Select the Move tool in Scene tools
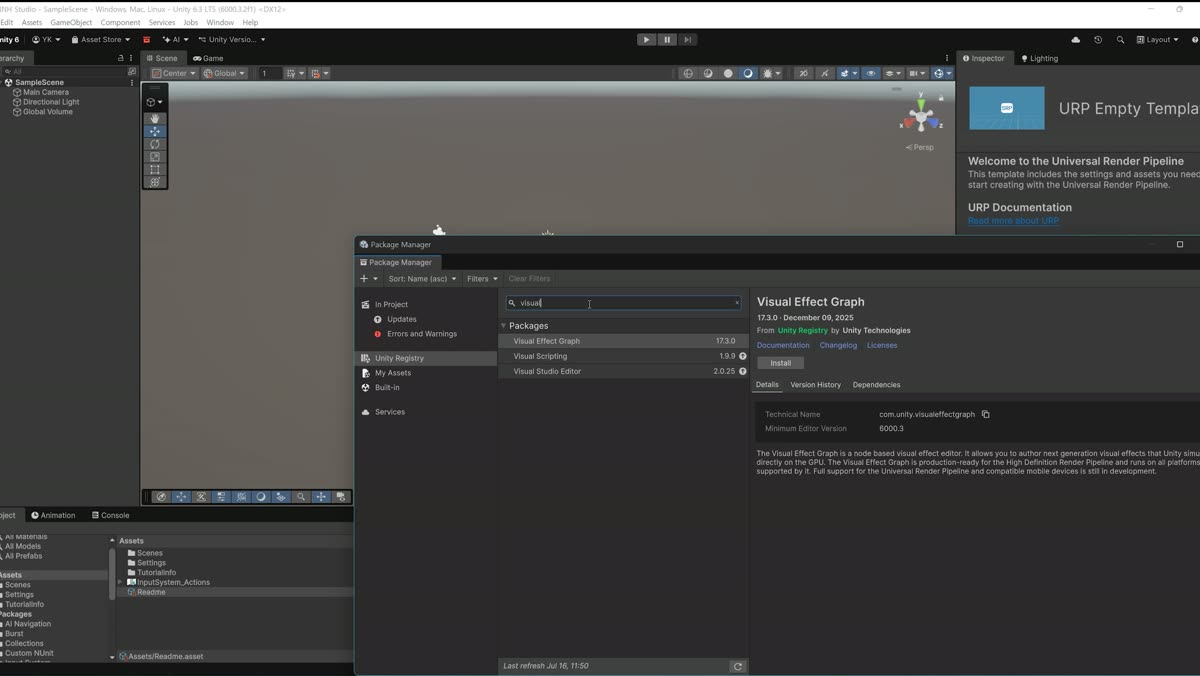1200x676 pixels. click(155, 131)
